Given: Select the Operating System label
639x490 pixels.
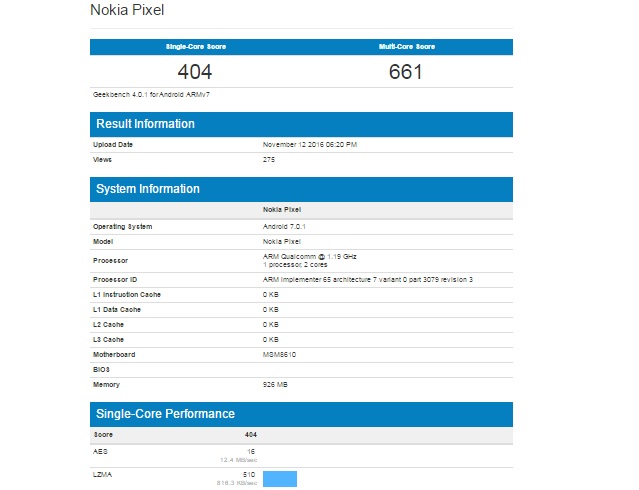Looking at the screenshot, I should [x=123, y=227].
